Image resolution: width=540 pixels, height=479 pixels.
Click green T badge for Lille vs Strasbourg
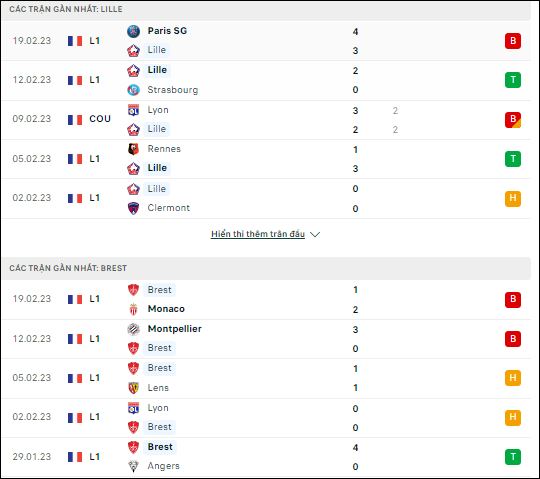[x=513, y=80]
